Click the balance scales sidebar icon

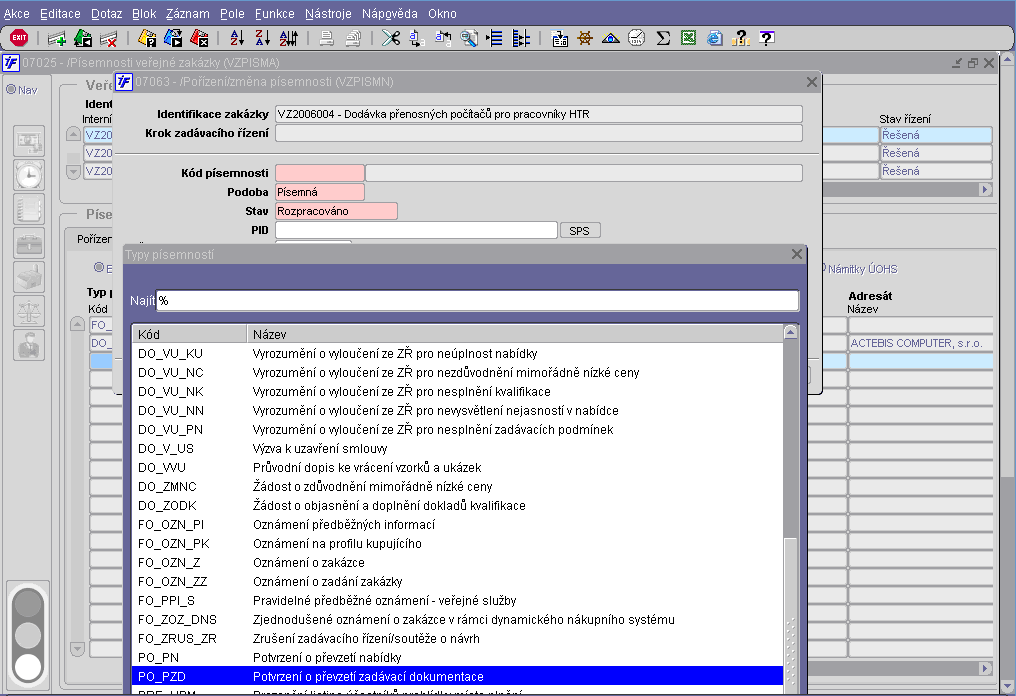(29, 311)
